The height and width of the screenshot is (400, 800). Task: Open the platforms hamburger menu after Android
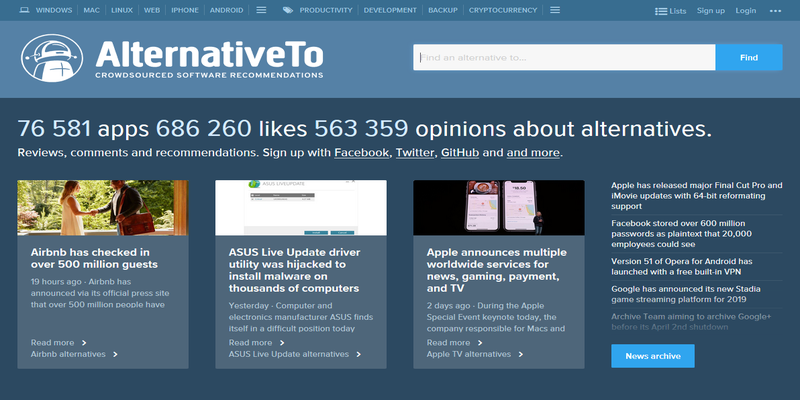(x=261, y=10)
